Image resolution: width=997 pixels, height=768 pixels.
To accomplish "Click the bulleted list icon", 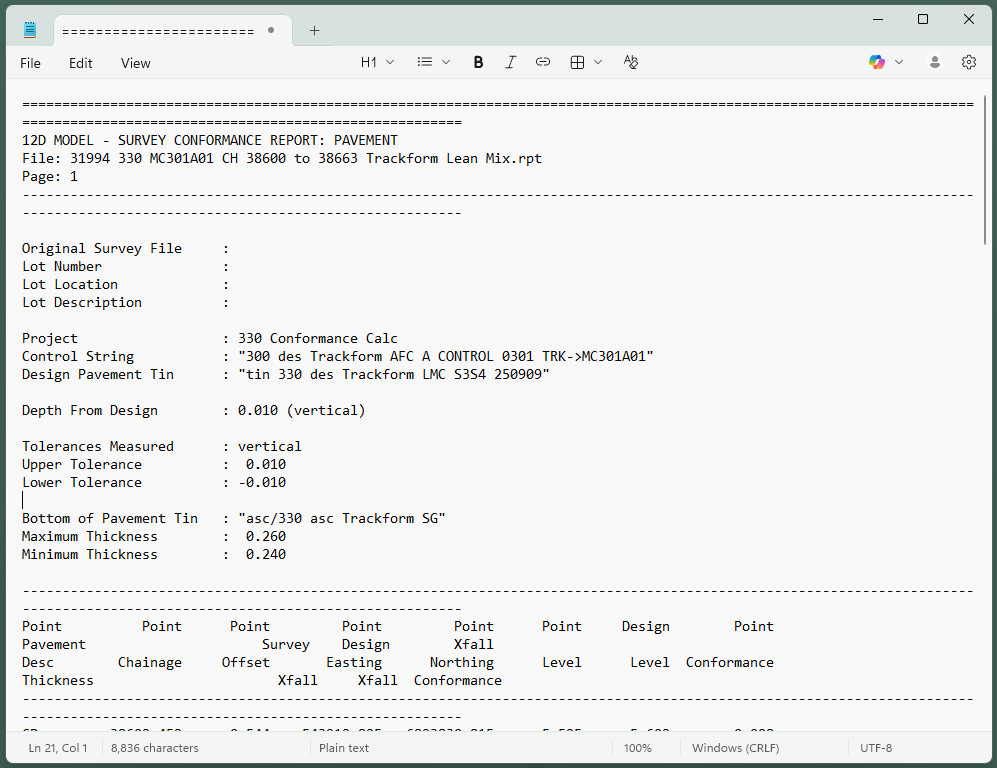I will click(x=425, y=62).
